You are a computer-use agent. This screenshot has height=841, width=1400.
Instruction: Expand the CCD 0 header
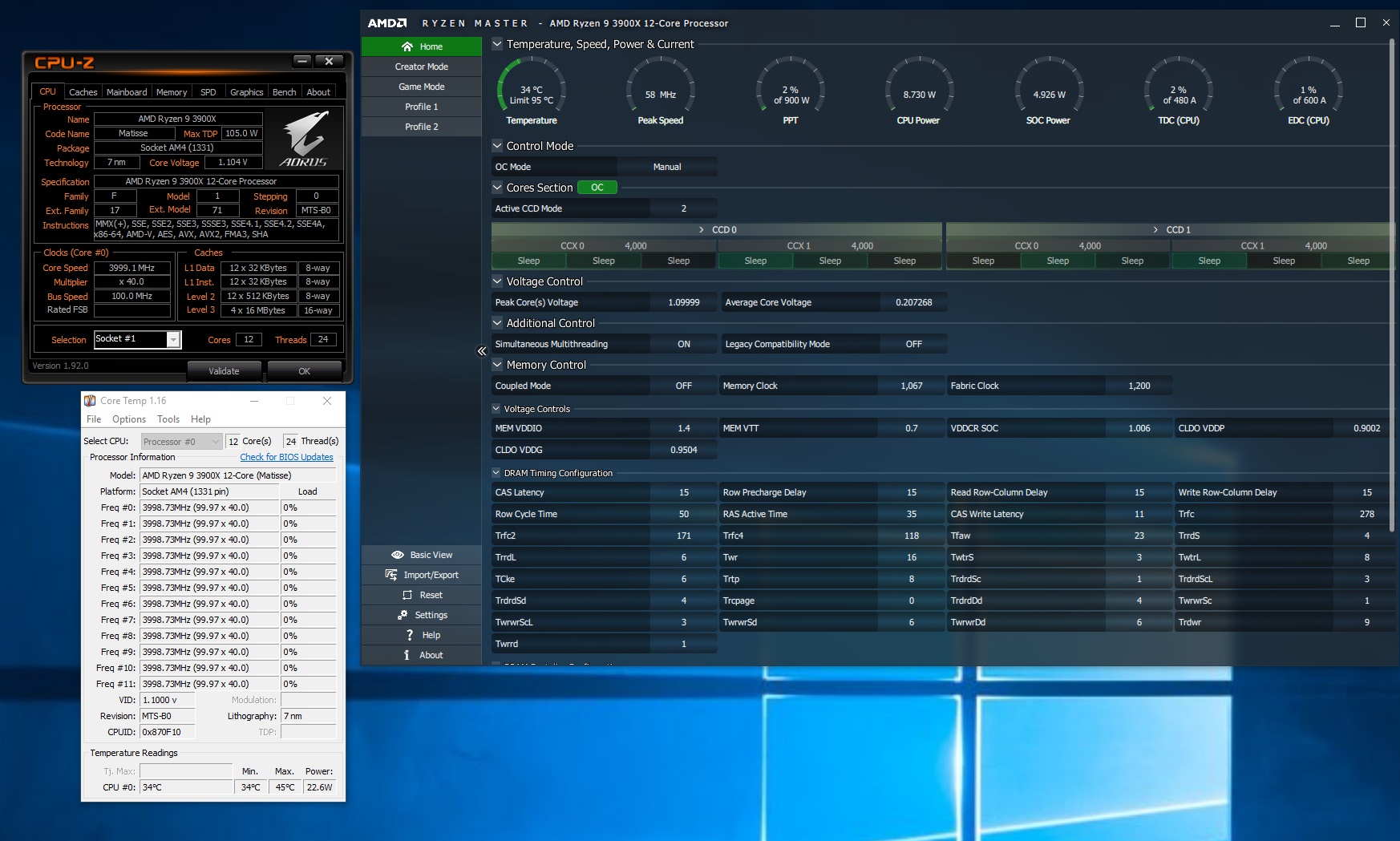pyautogui.click(x=717, y=229)
